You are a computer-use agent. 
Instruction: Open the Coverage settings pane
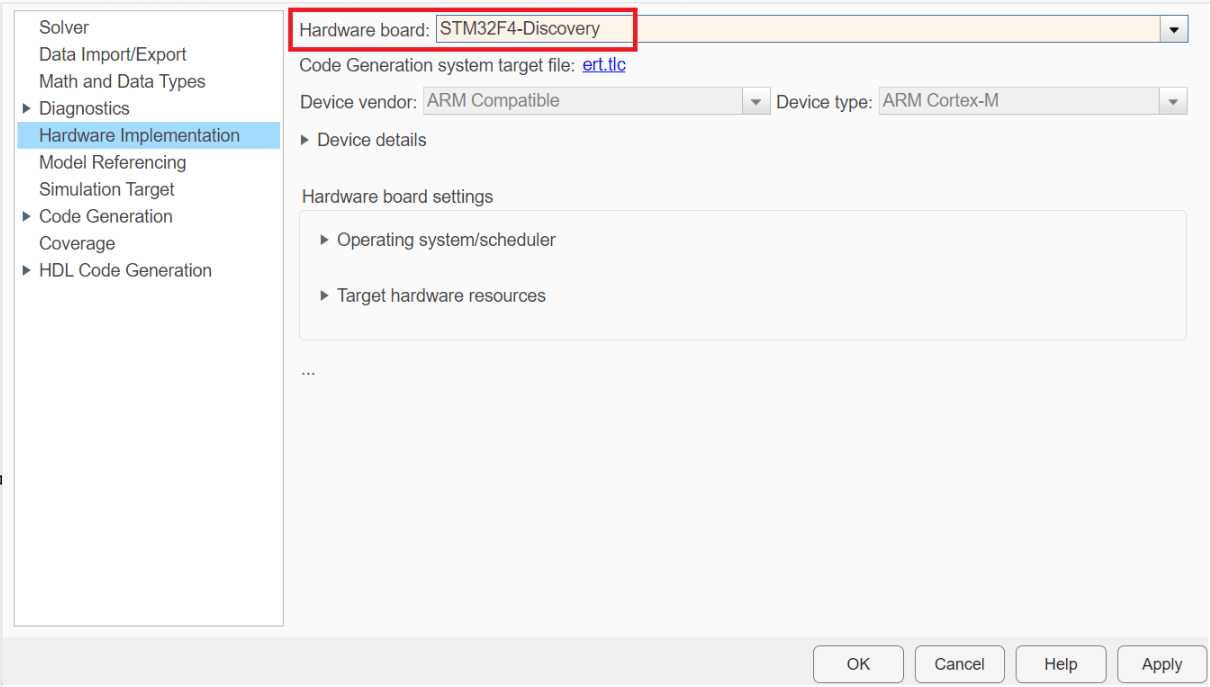(77, 243)
